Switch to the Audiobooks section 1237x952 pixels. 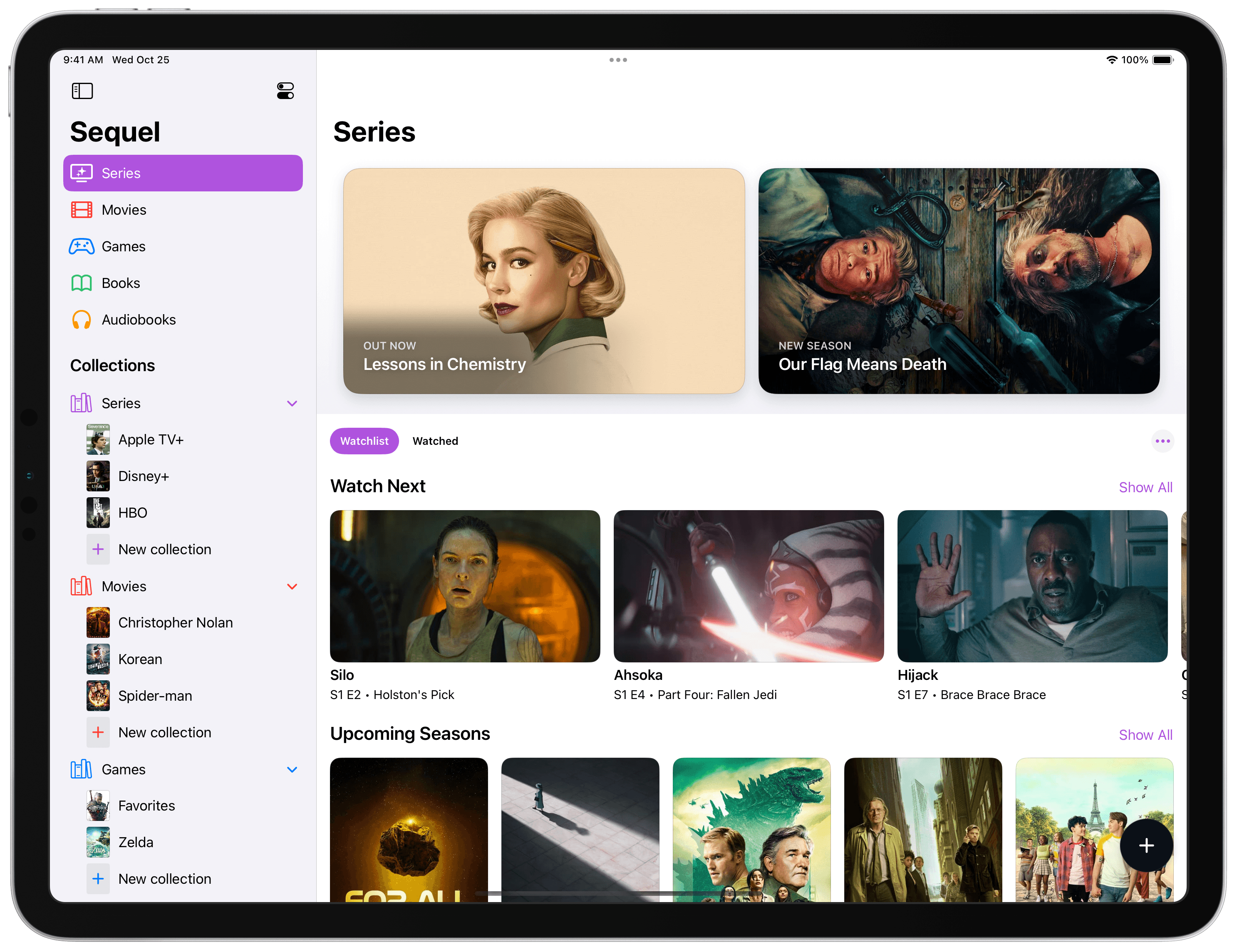coord(183,320)
